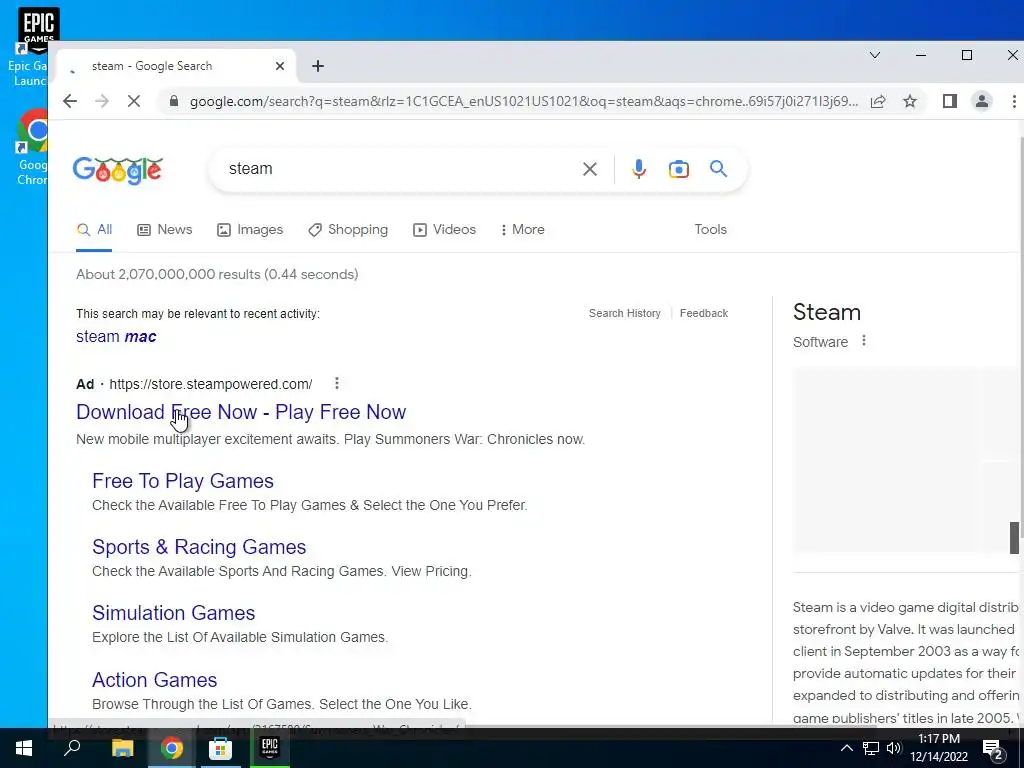This screenshot has width=1024, height=768.
Task: Open Windows taskbar search
Action: coord(72,748)
